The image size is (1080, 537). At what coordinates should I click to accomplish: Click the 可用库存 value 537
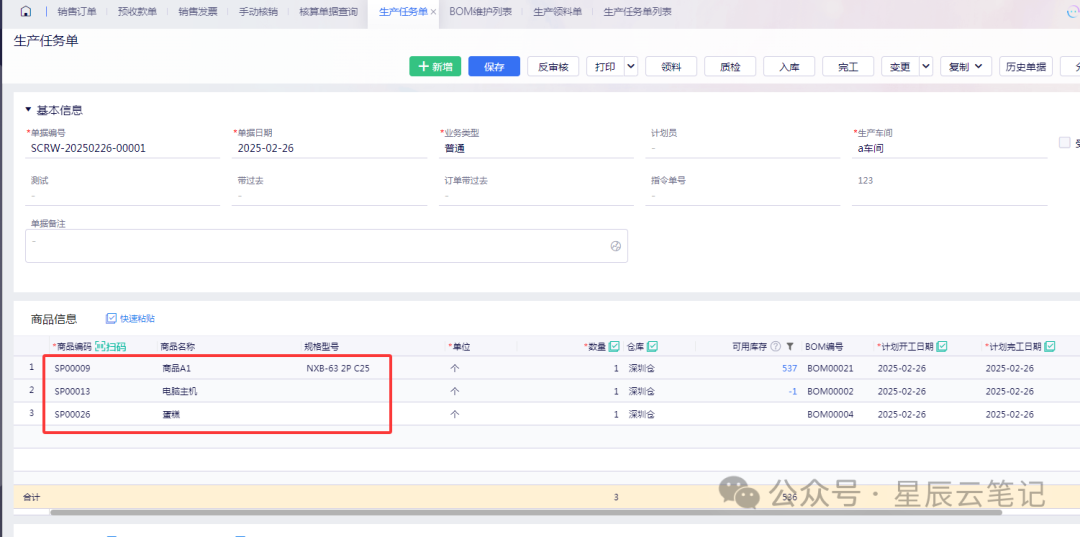789,368
